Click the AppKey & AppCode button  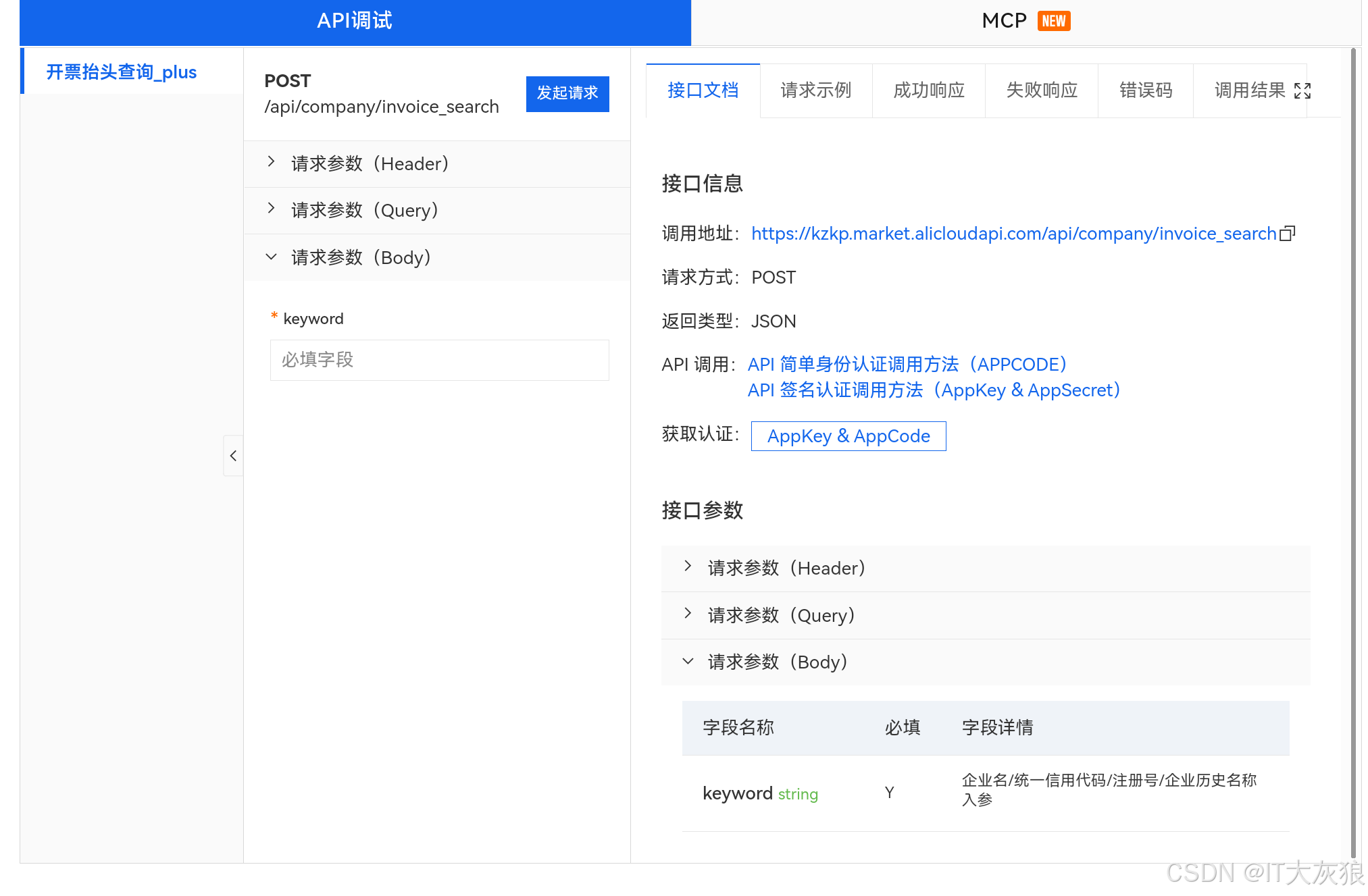click(x=848, y=436)
